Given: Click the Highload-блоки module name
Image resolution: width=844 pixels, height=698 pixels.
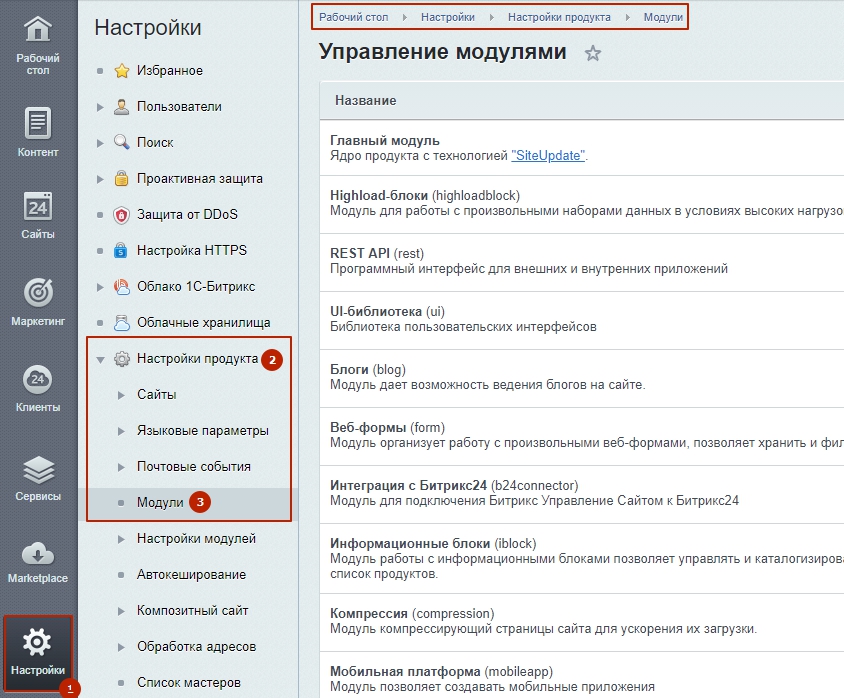Looking at the screenshot, I should (x=379, y=195).
